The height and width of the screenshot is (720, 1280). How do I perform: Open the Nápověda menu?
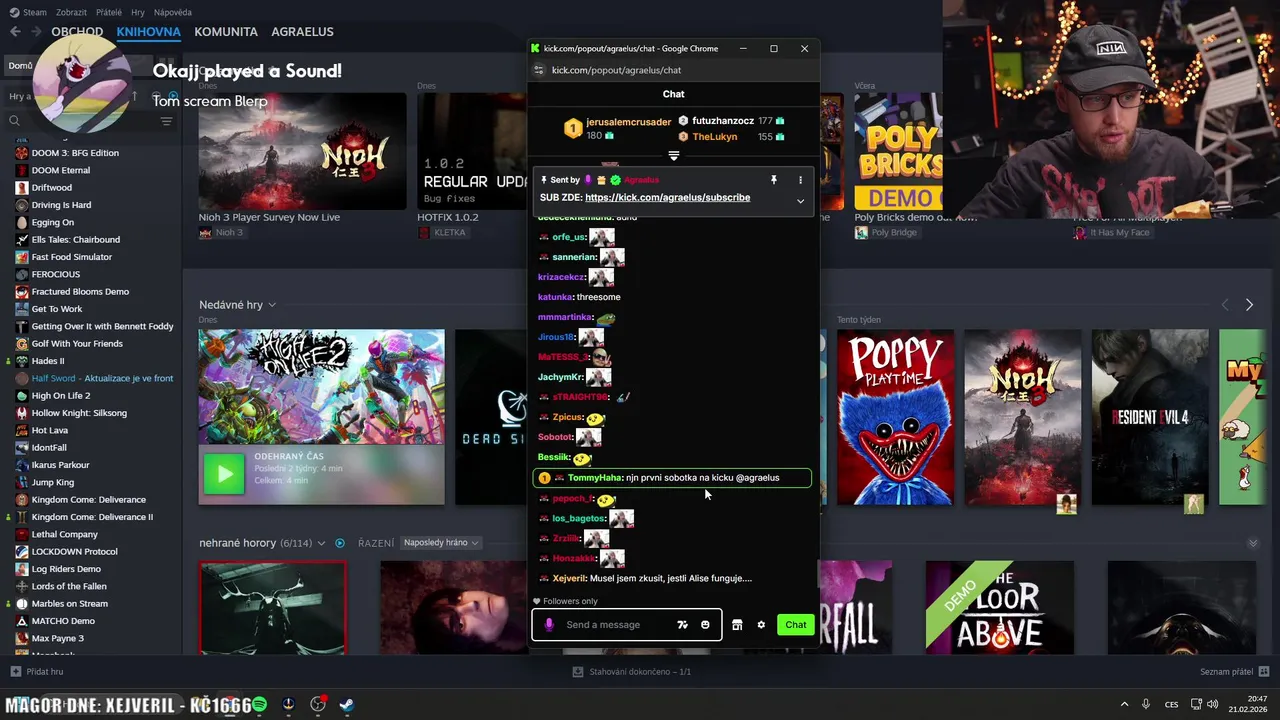point(173,12)
